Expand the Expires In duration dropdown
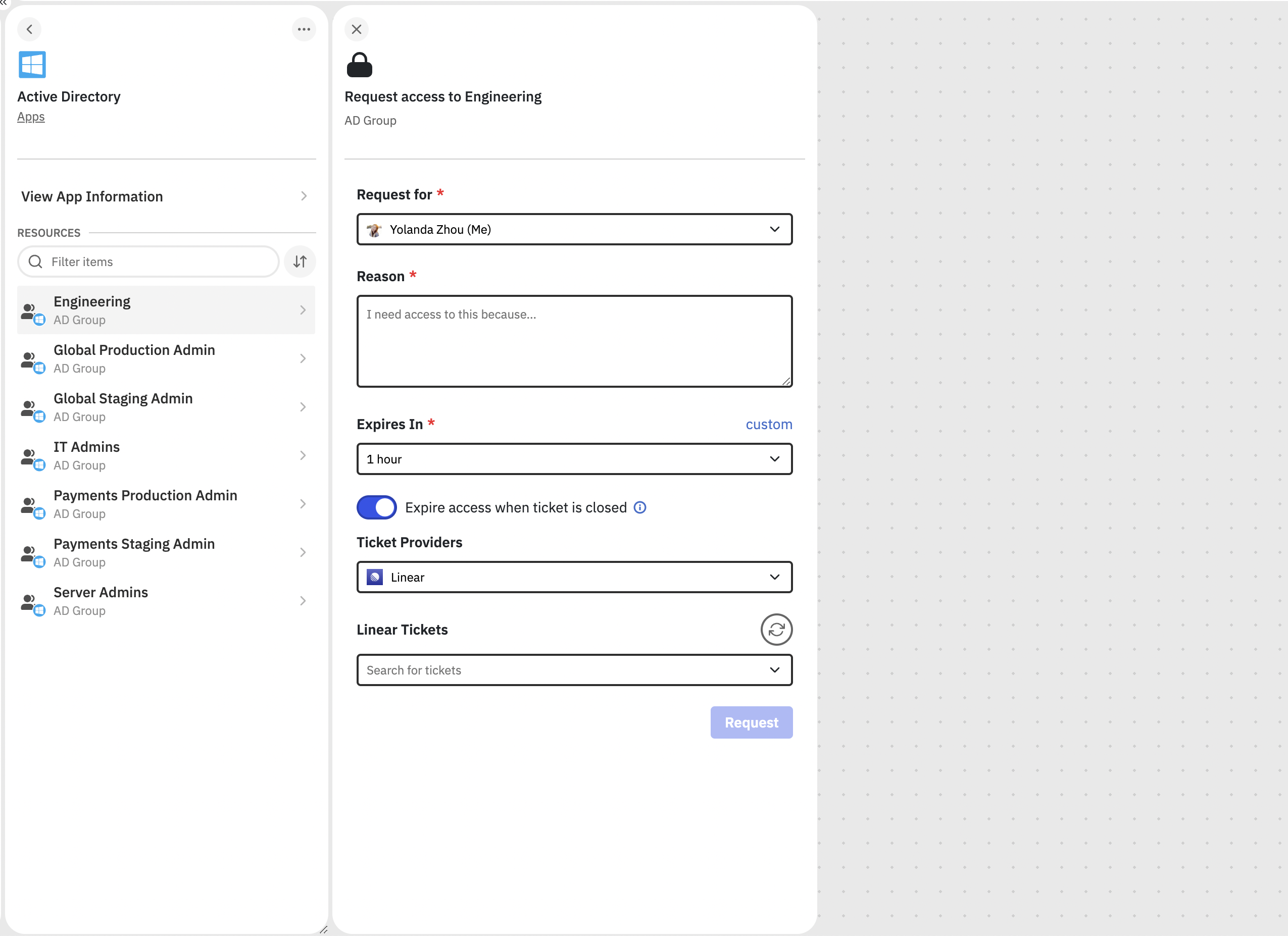This screenshot has height=936, width=1288. pos(574,458)
